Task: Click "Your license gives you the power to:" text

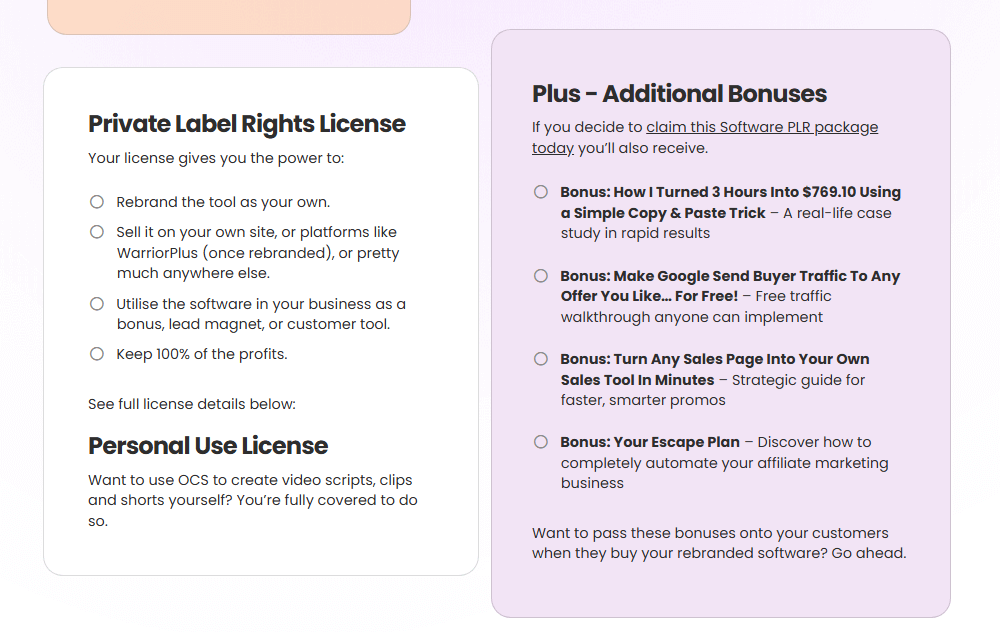Action: click(216, 158)
